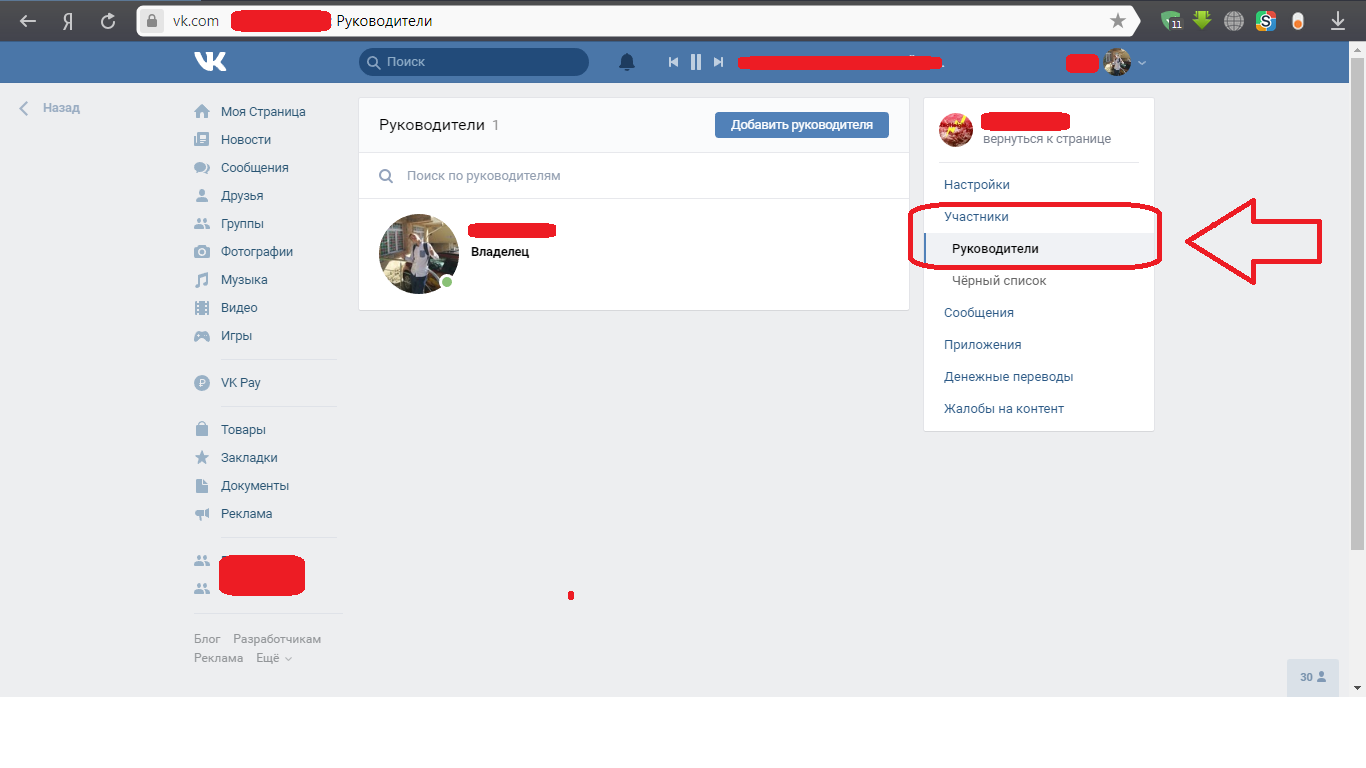
Task: Open the green download arrow extension
Action: pyautogui.click(x=1202, y=19)
